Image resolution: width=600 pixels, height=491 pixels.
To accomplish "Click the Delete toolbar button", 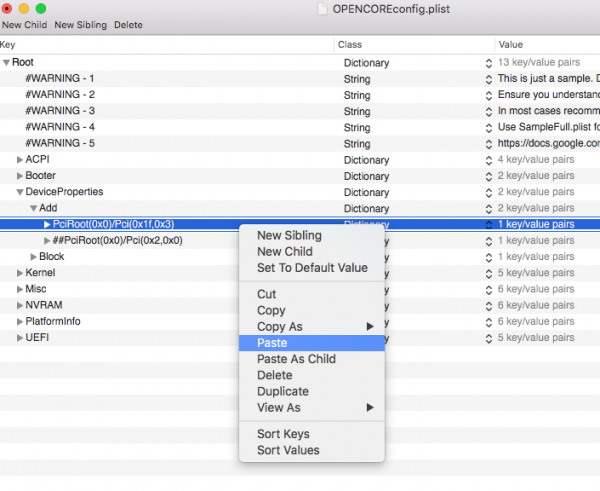I will tap(128, 25).
